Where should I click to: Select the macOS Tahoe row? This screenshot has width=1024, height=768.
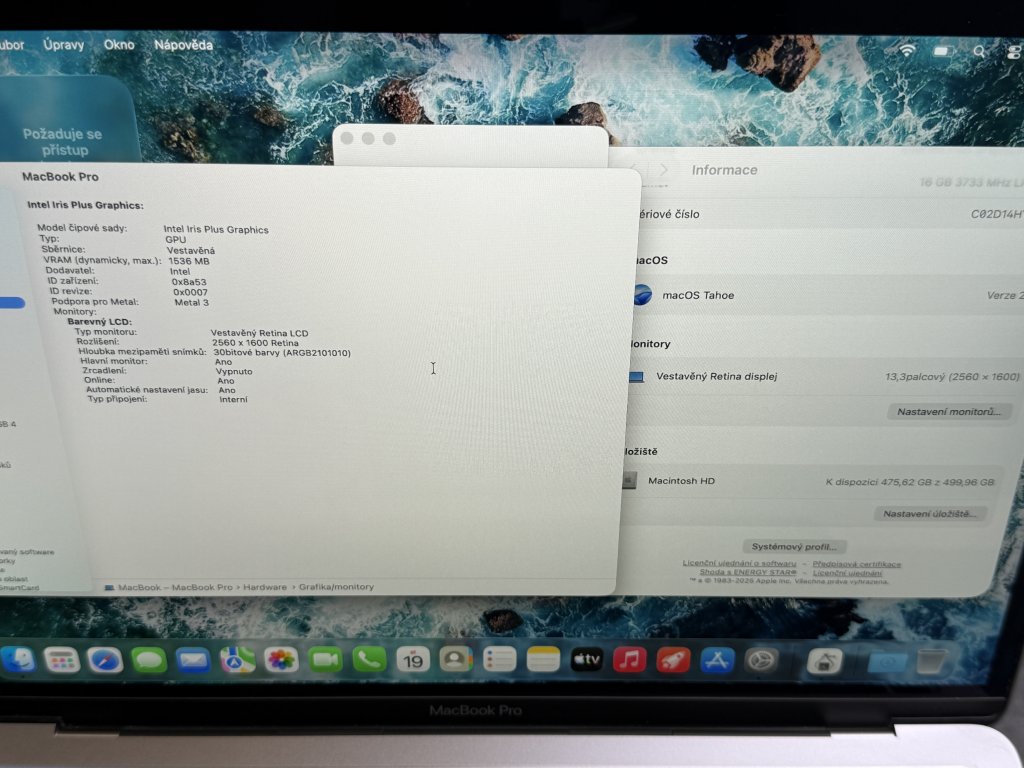coord(800,296)
